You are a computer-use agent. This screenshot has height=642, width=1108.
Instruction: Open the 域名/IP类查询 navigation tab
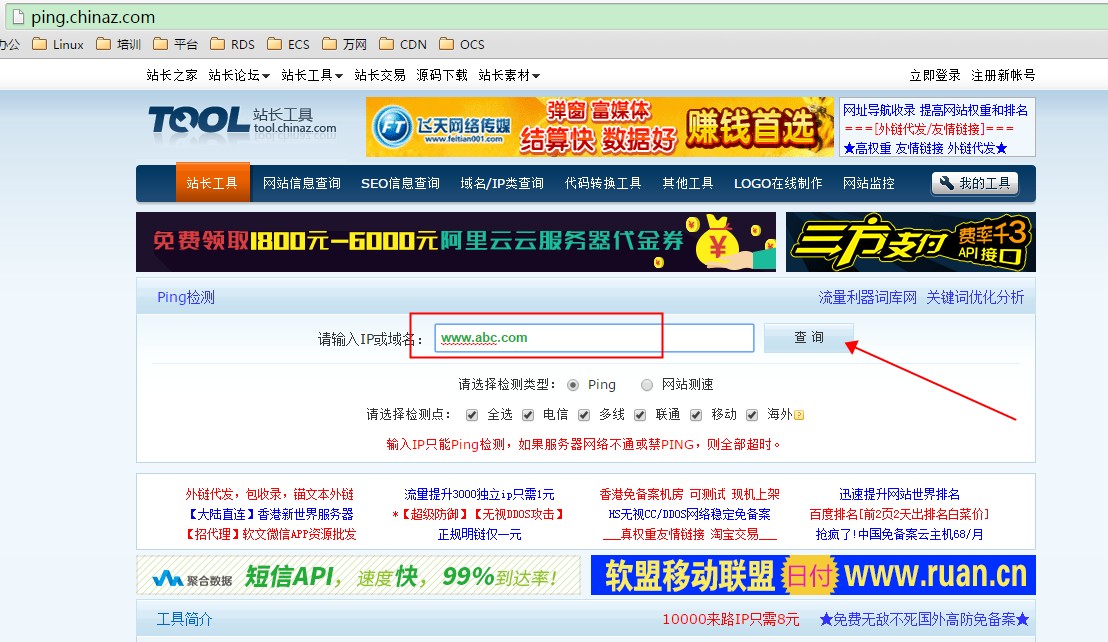click(502, 183)
